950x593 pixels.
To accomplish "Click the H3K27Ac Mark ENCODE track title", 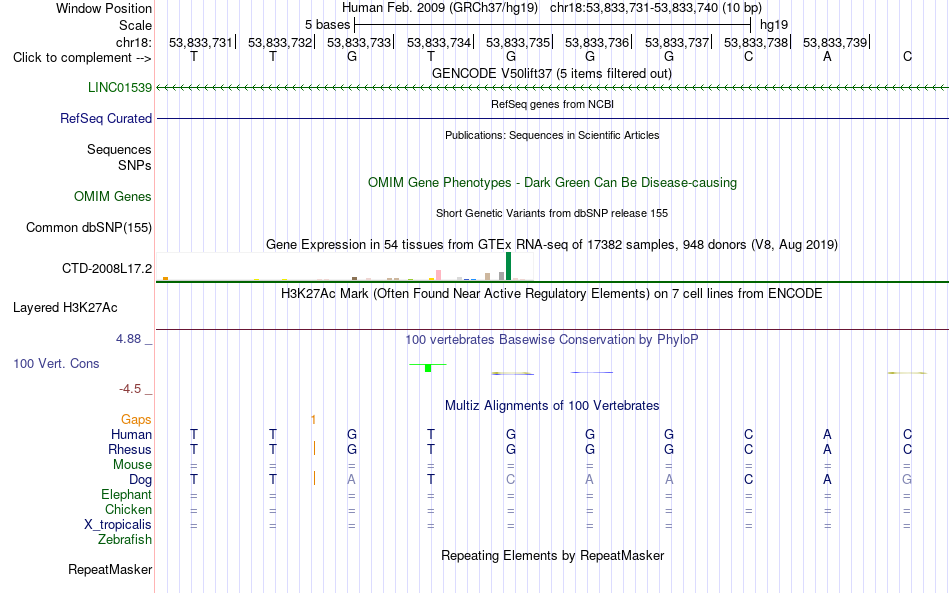I will [551, 294].
